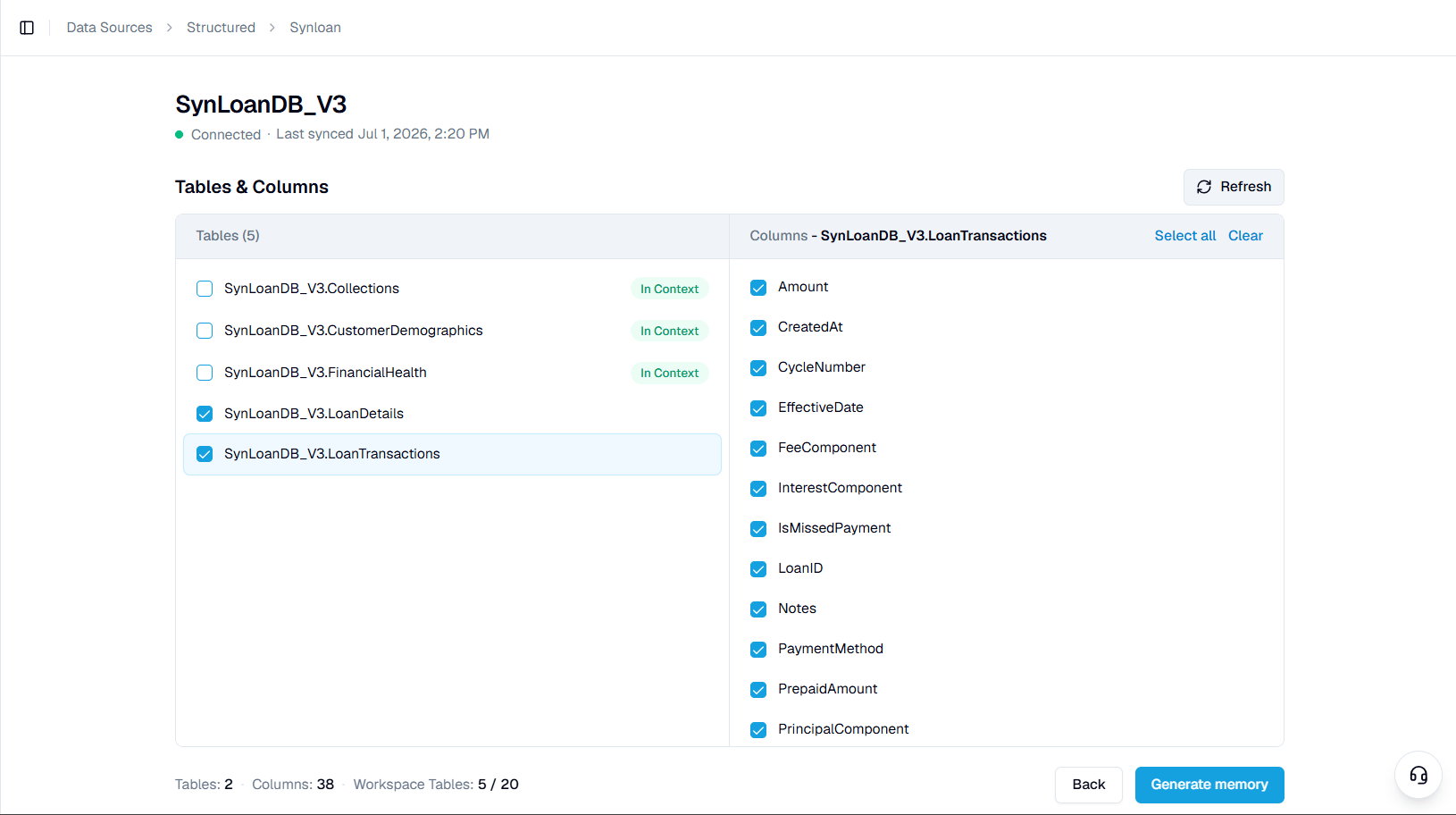The image size is (1456, 815).
Task: Uncheck the Notes column checkbox
Action: coord(758,609)
